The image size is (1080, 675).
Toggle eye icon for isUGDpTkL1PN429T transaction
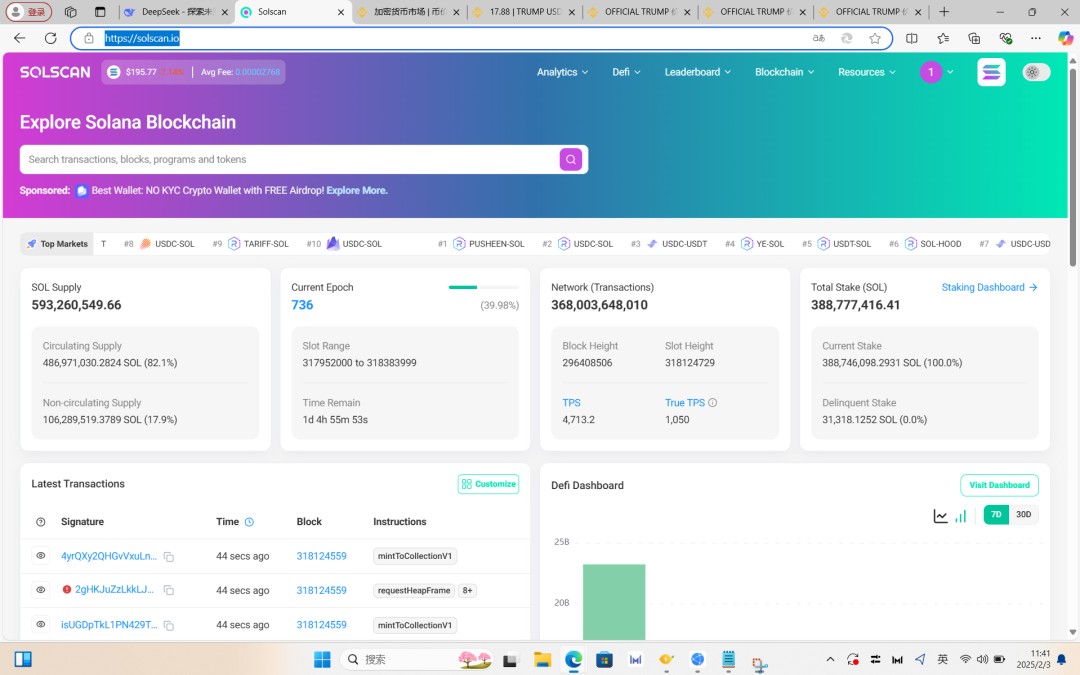click(x=41, y=625)
